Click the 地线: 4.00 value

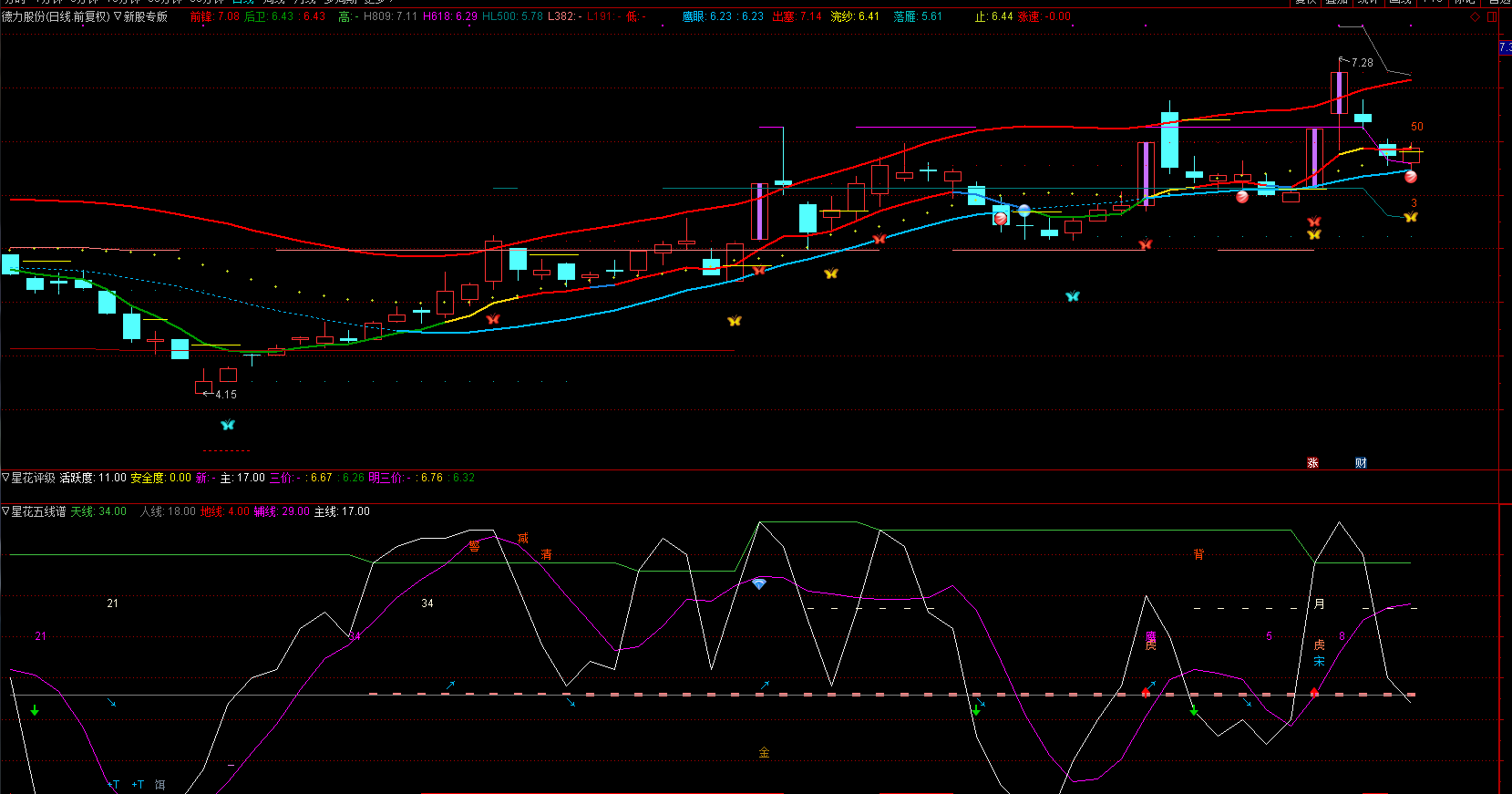(225, 511)
